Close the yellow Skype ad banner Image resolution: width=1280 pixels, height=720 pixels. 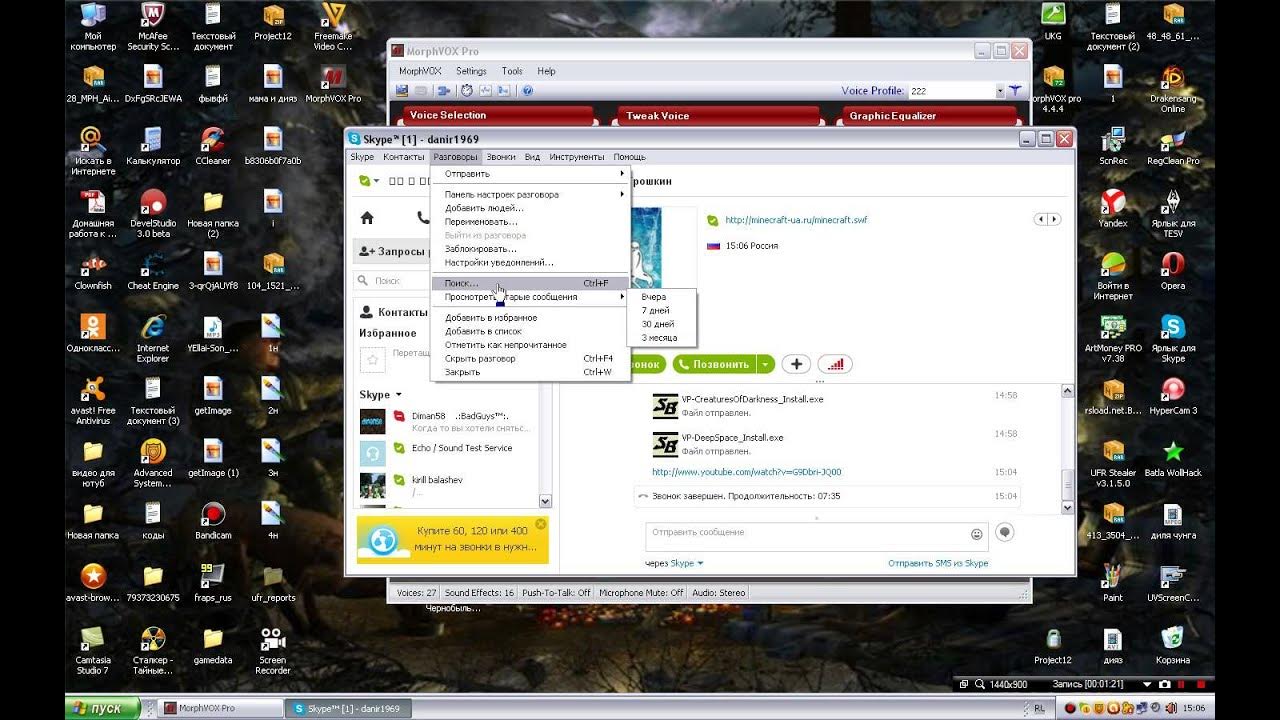coord(541,524)
